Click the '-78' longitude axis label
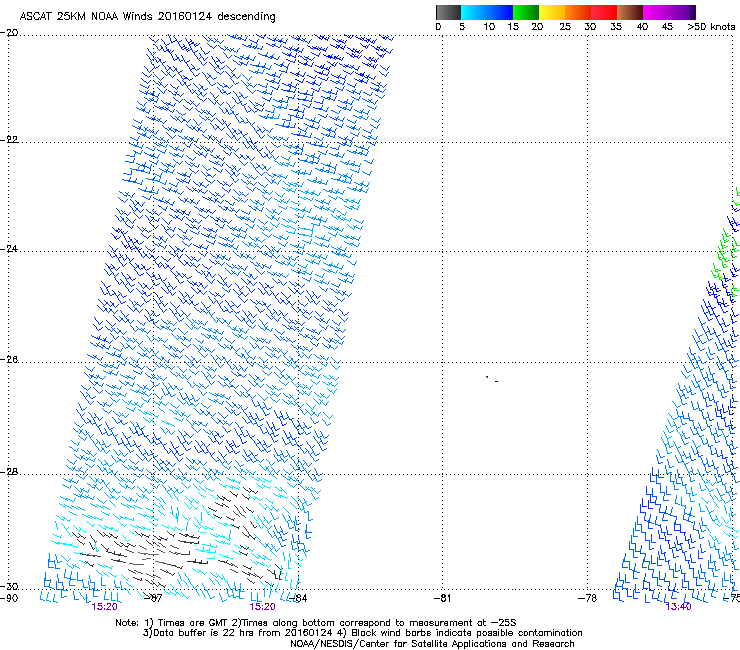740x650 pixels. tap(587, 599)
